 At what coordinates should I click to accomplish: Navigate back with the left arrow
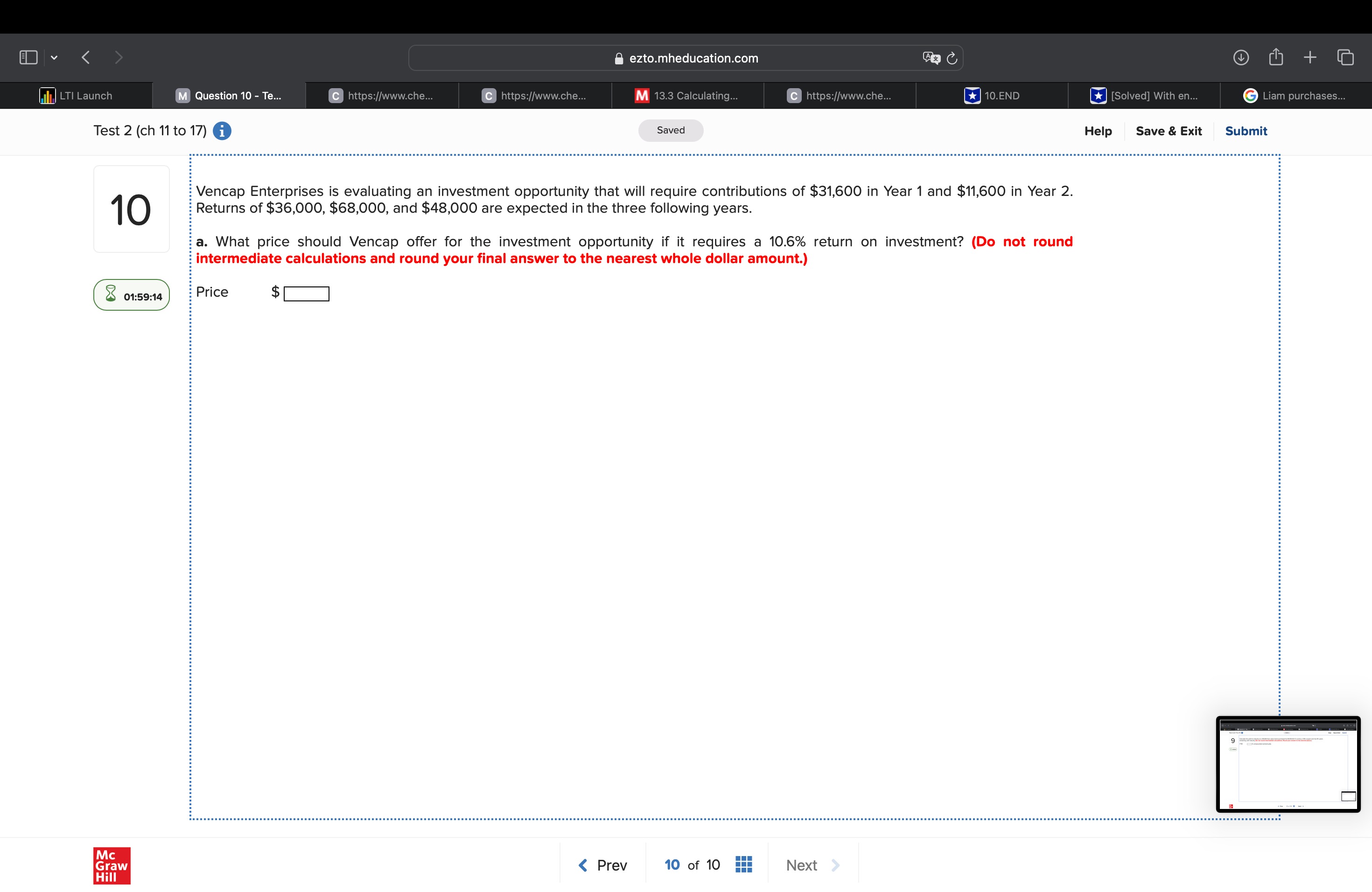tap(85, 57)
